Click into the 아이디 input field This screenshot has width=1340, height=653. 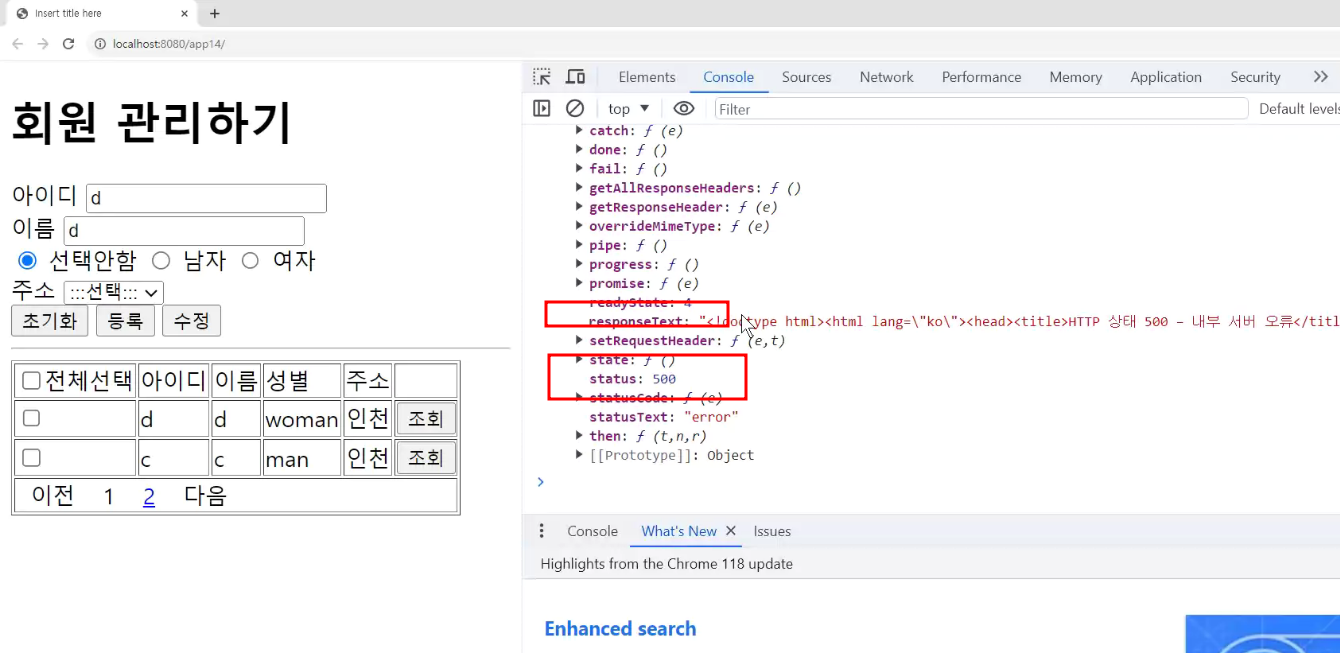207,198
